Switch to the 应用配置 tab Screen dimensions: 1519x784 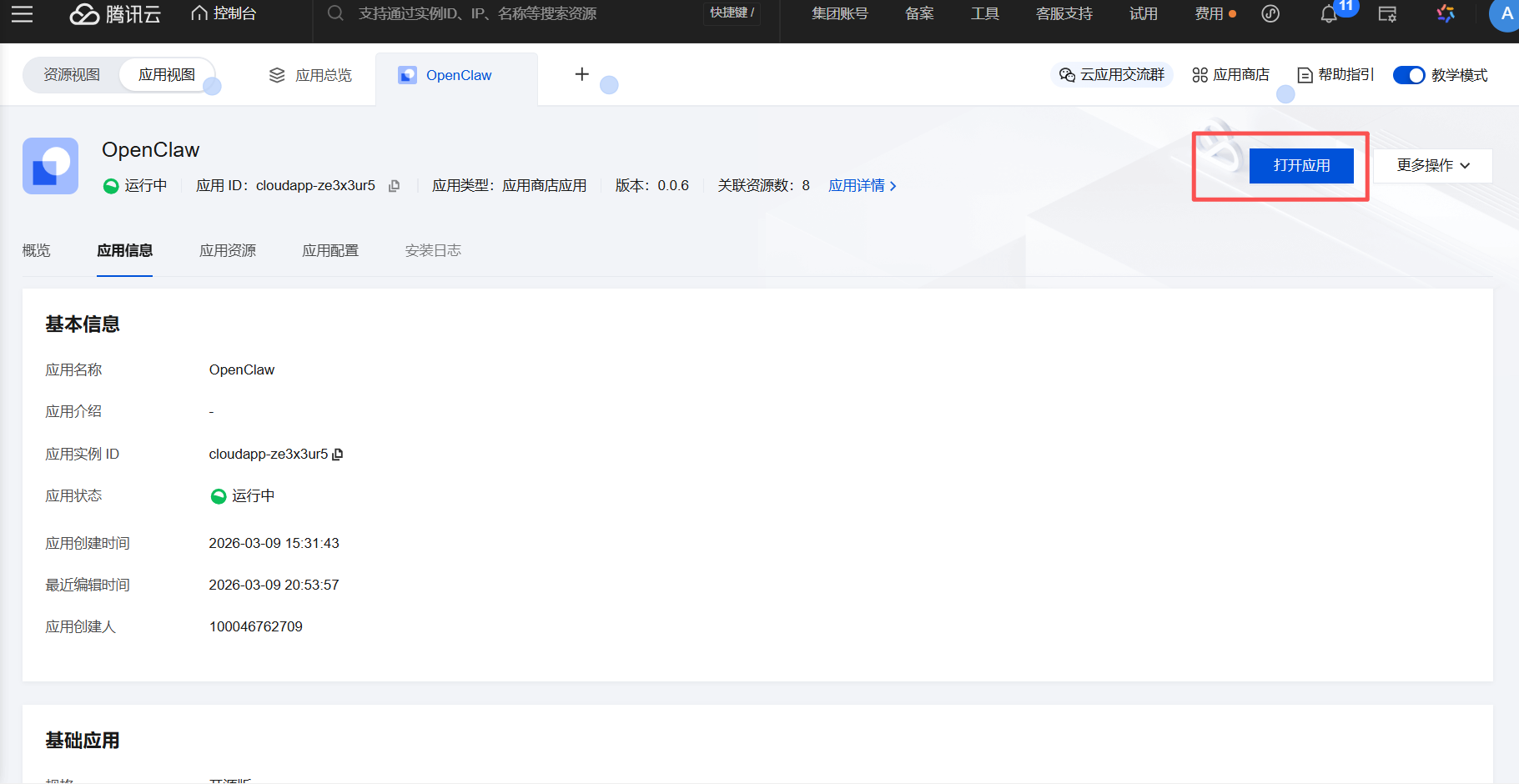330,251
